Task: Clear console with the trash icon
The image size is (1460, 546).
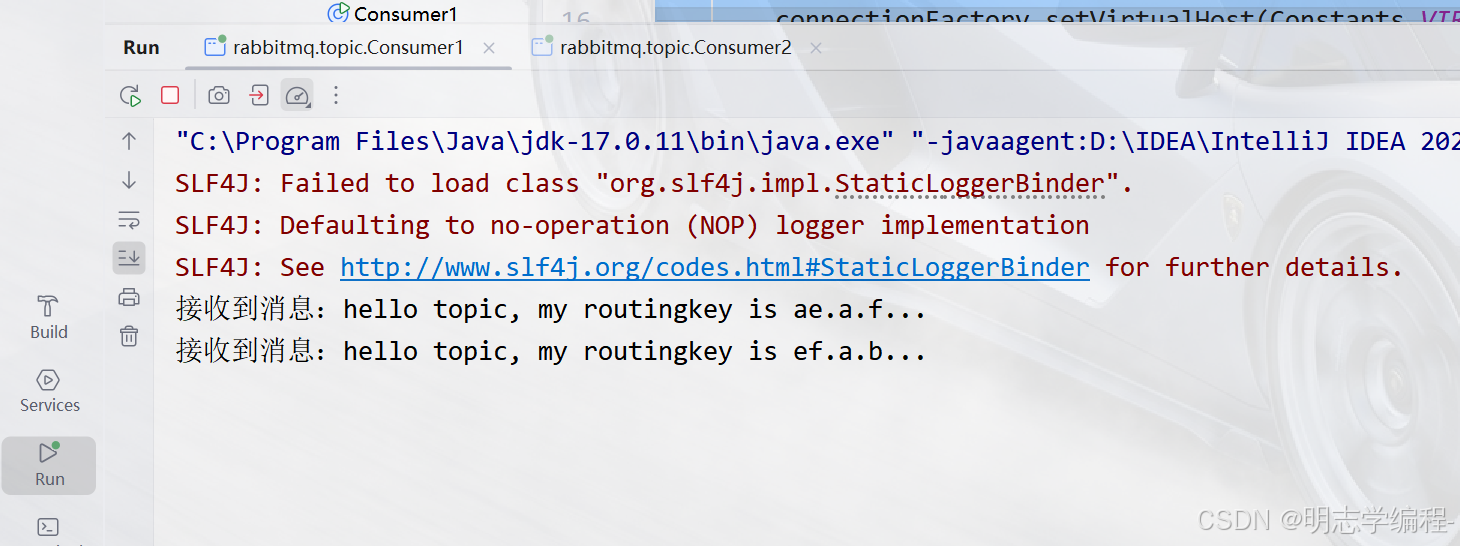Action: pos(129,336)
